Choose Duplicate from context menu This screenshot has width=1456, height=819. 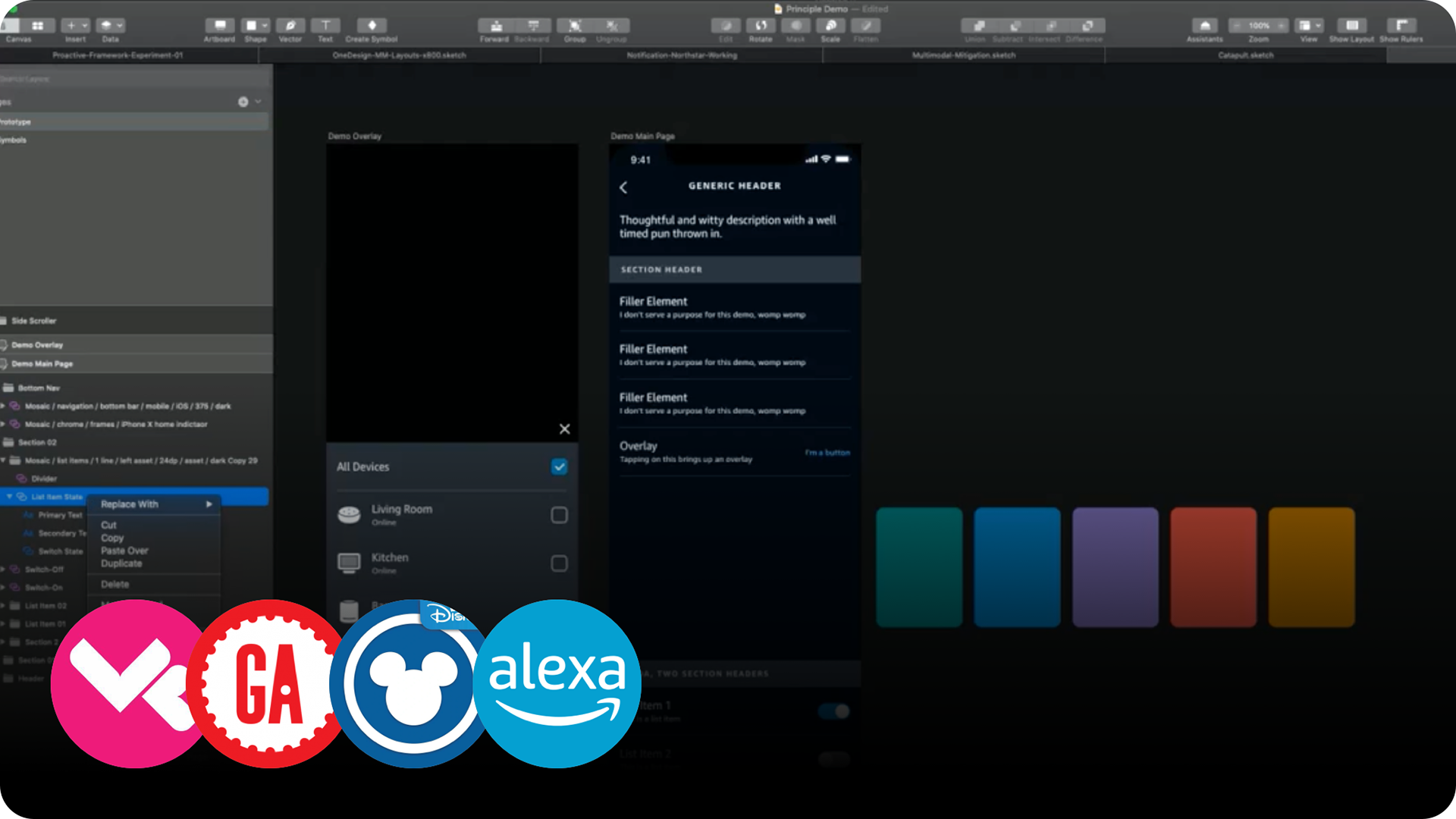click(x=155, y=563)
